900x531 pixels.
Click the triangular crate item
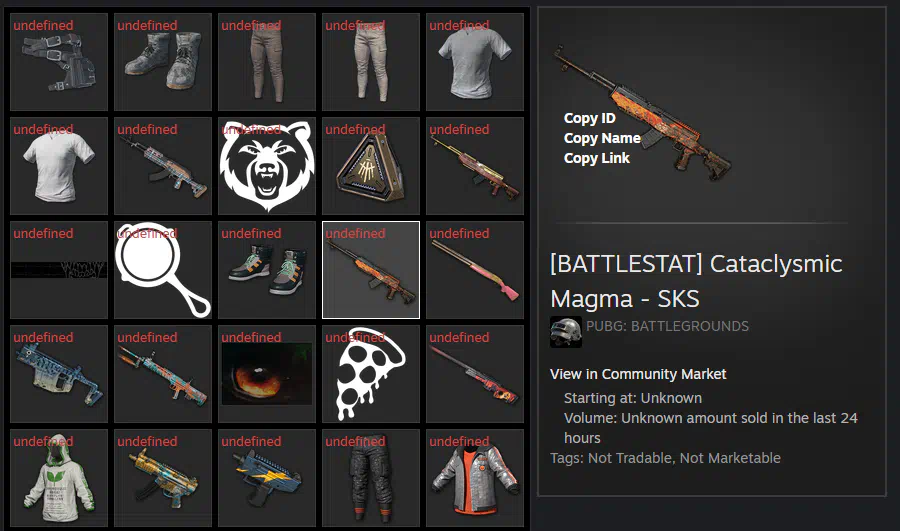(x=371, y=166)
